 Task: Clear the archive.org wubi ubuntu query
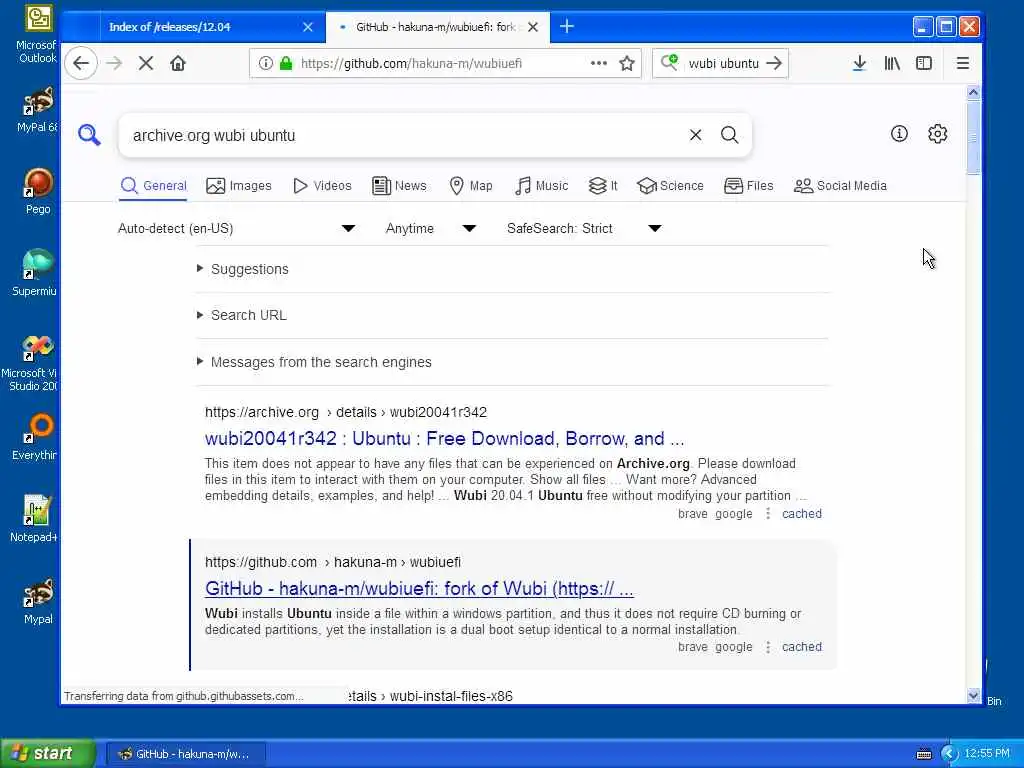[x=696, y=135]
